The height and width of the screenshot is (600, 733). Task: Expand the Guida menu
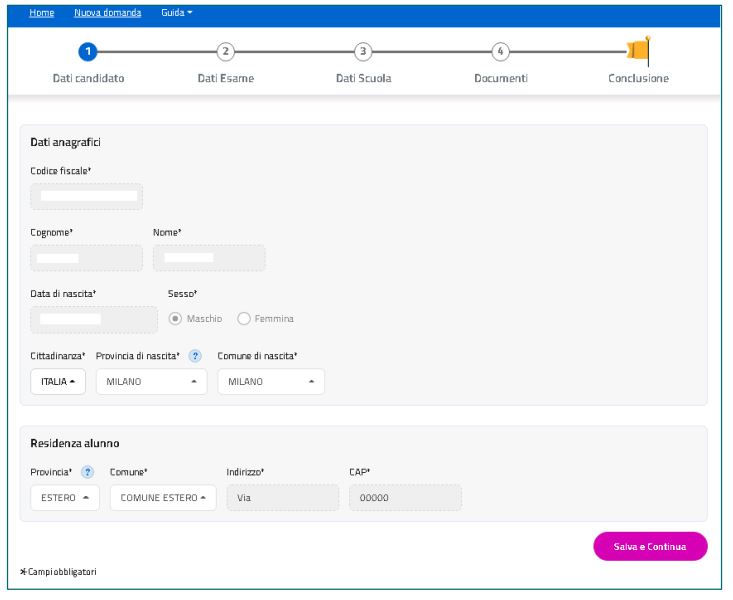pyautogui.click(x=177, y=13)
